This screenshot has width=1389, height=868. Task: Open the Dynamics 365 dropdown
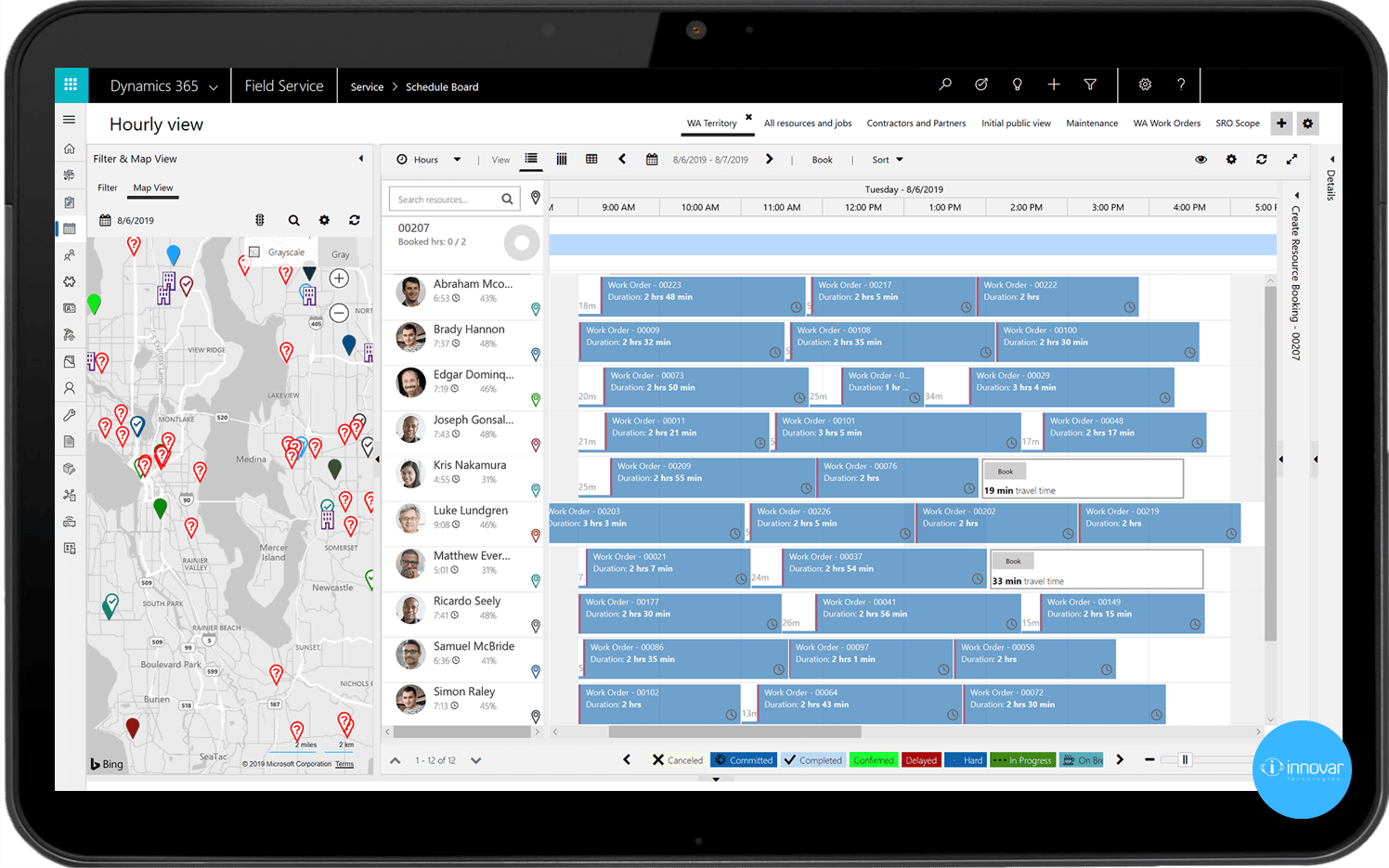(x=163, y=85)
